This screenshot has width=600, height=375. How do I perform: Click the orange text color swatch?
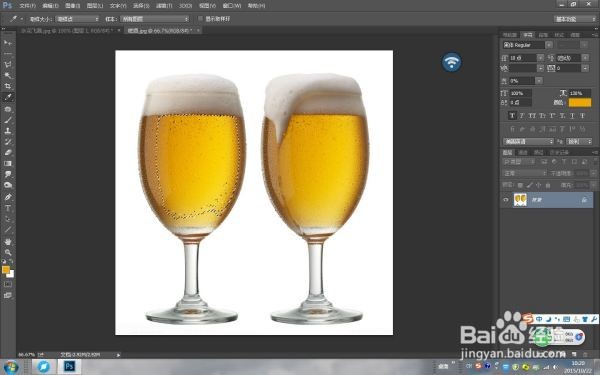[x=580, y=103]
